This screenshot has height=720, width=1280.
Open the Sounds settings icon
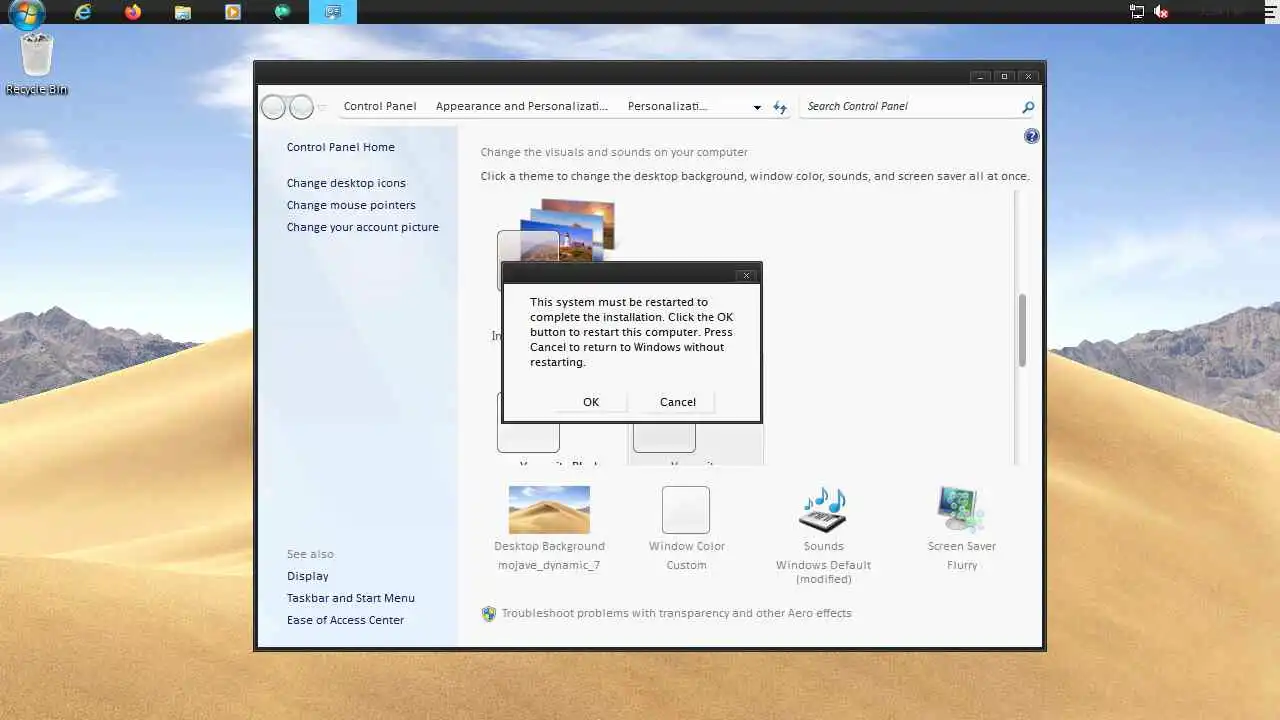pyautogui.click(x=823, y=510)
